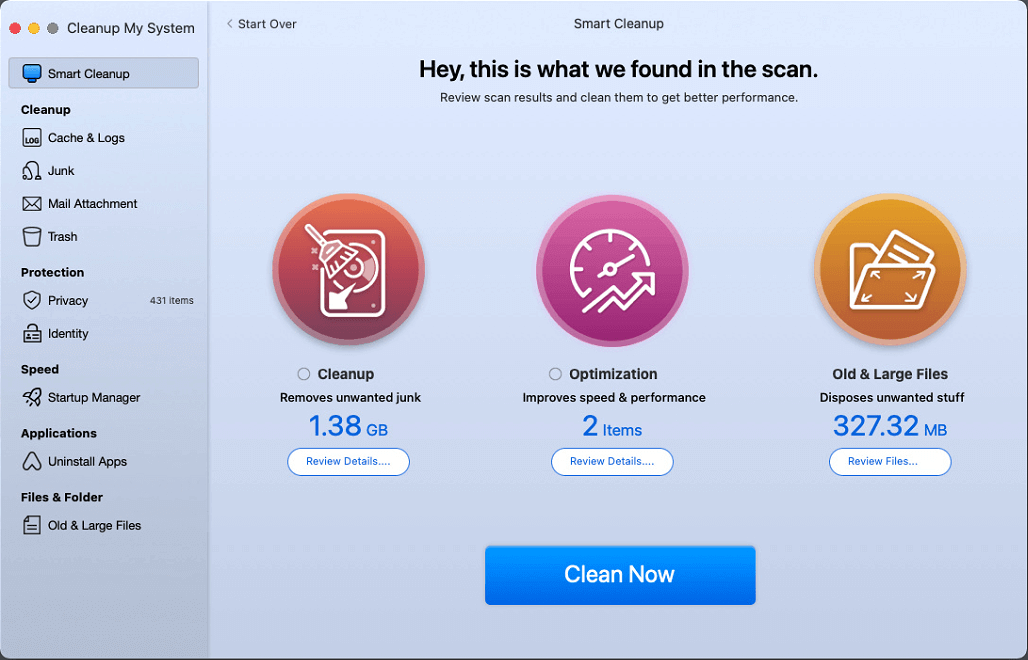Click the Cache & Logs sidebar icon
The width and height of the screenshot is (1028, 660).
tap(31, 138)
